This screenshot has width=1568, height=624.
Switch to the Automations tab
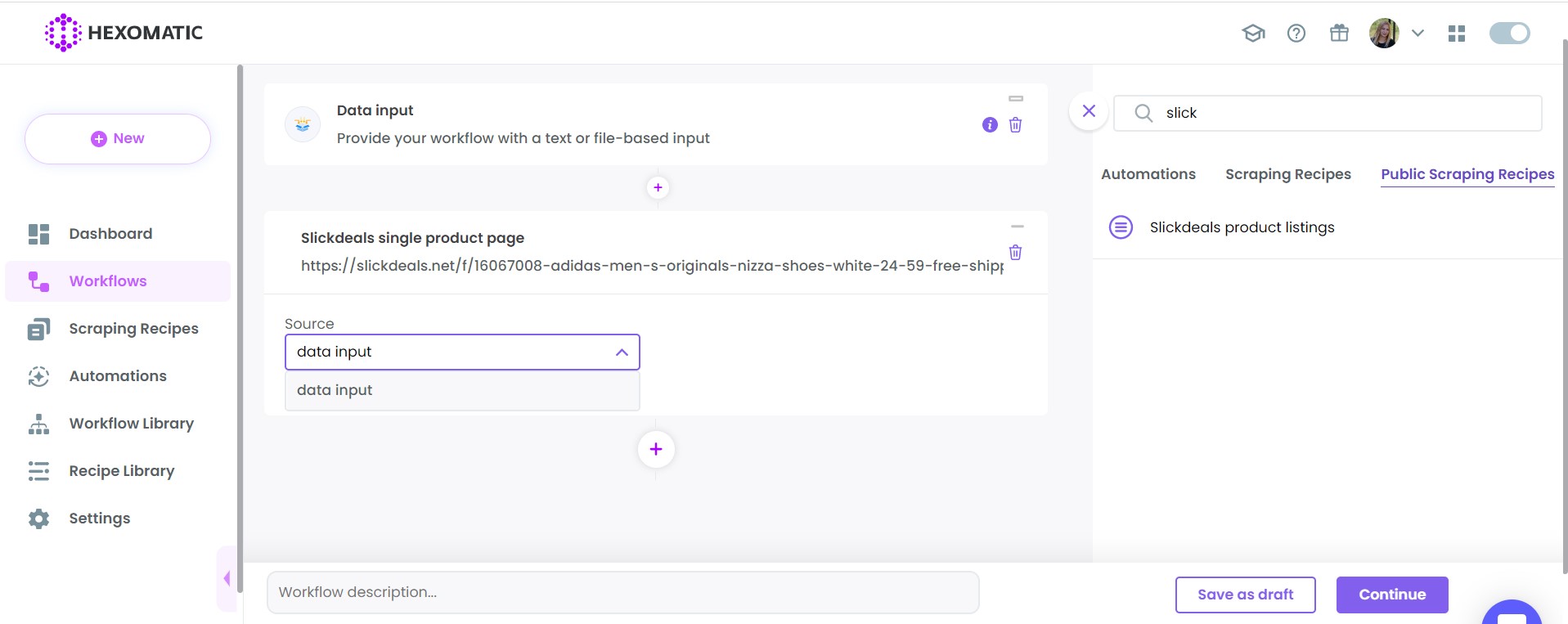coord(1148,174)
